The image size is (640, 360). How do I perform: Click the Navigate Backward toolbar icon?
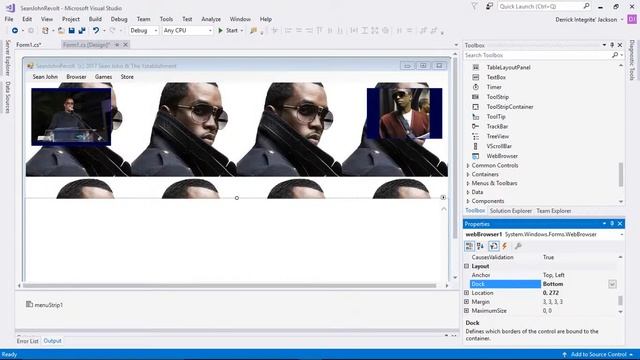15,31
